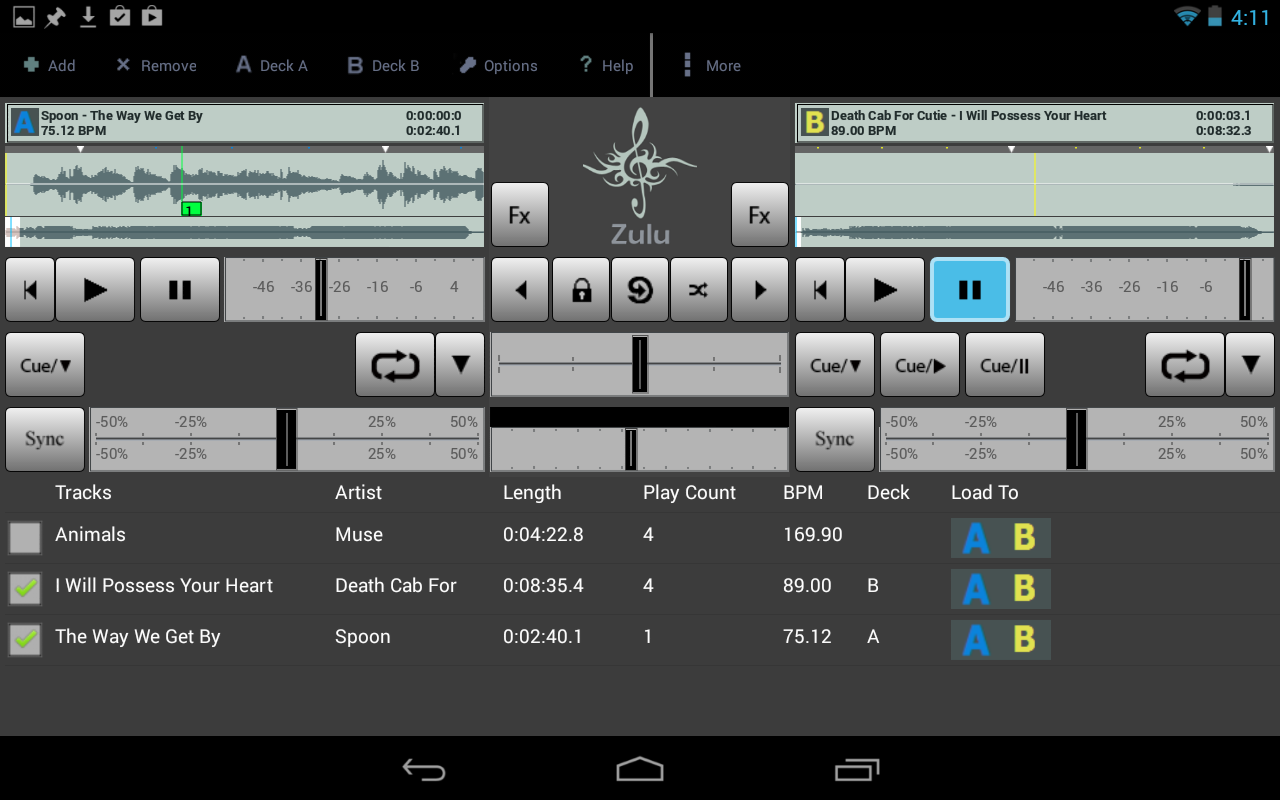Open Deck A loop options dropdown arrow

(x=460, y=365)
